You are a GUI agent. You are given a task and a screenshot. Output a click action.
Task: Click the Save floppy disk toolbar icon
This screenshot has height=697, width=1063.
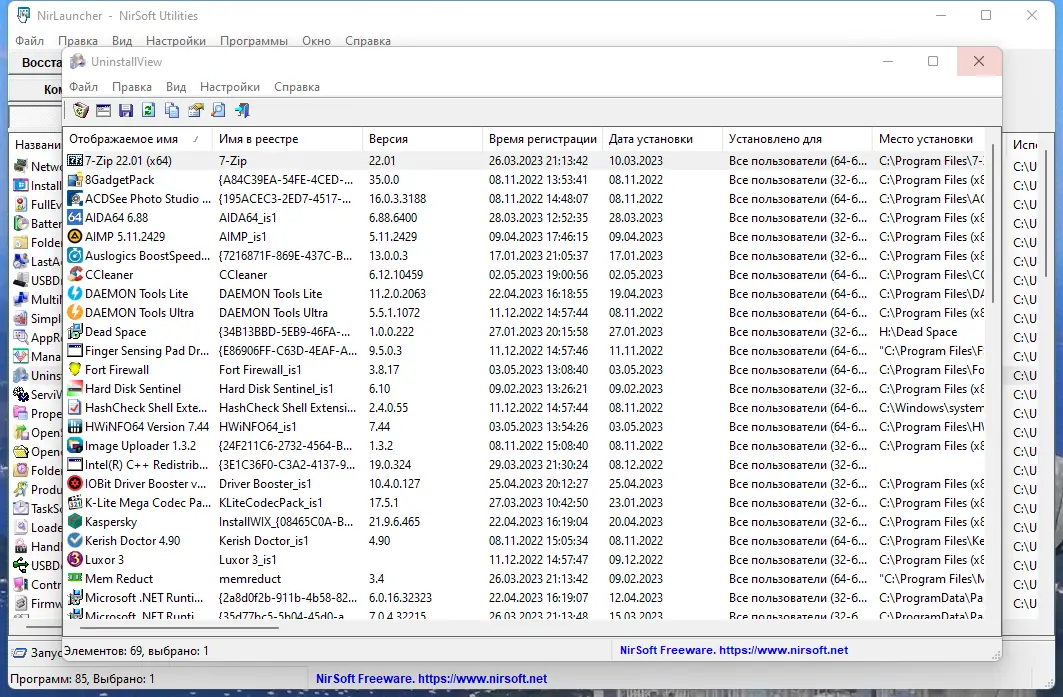pos(126,110)
